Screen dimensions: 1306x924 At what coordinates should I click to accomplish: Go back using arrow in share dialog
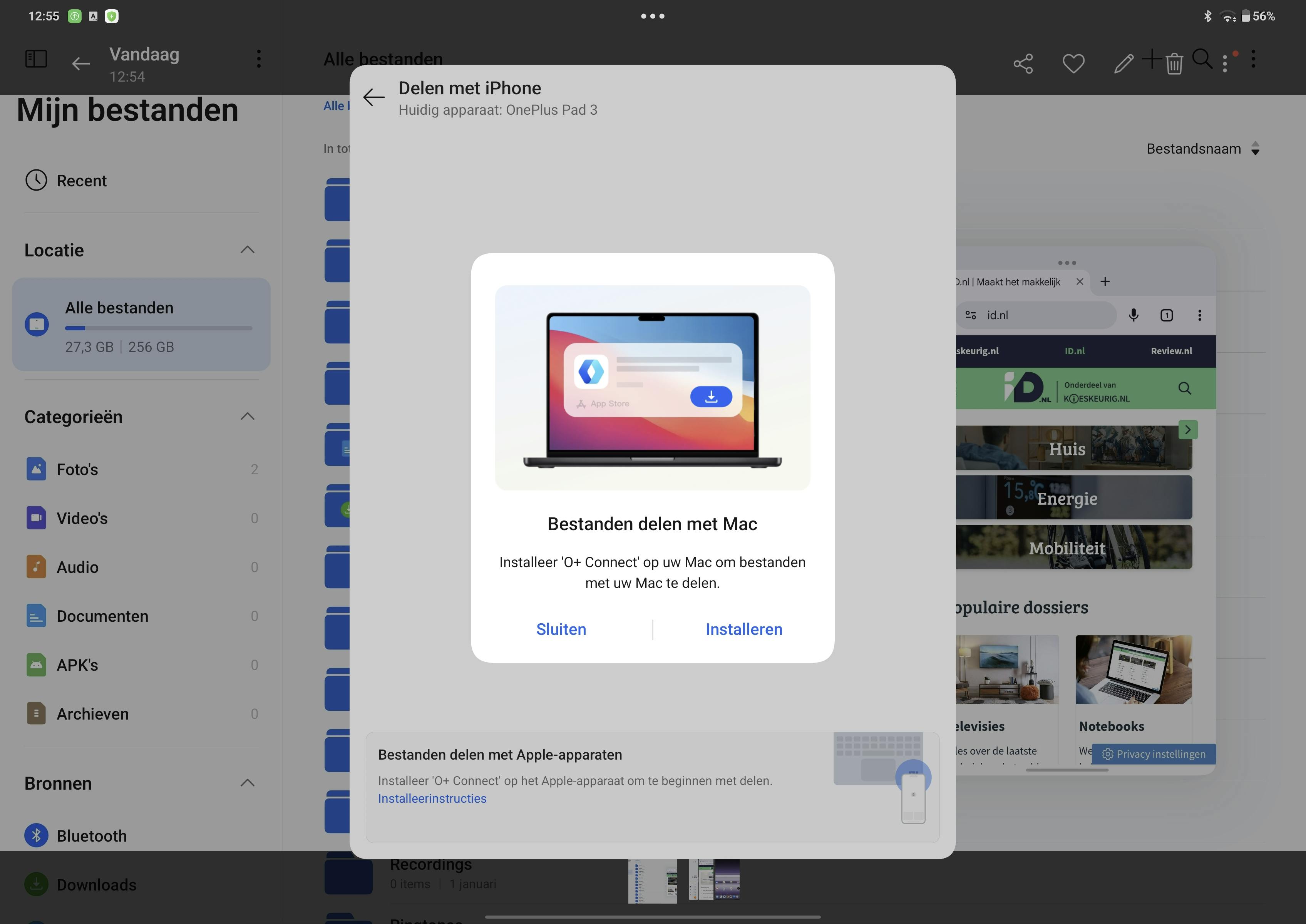click(x=374, y=97)
